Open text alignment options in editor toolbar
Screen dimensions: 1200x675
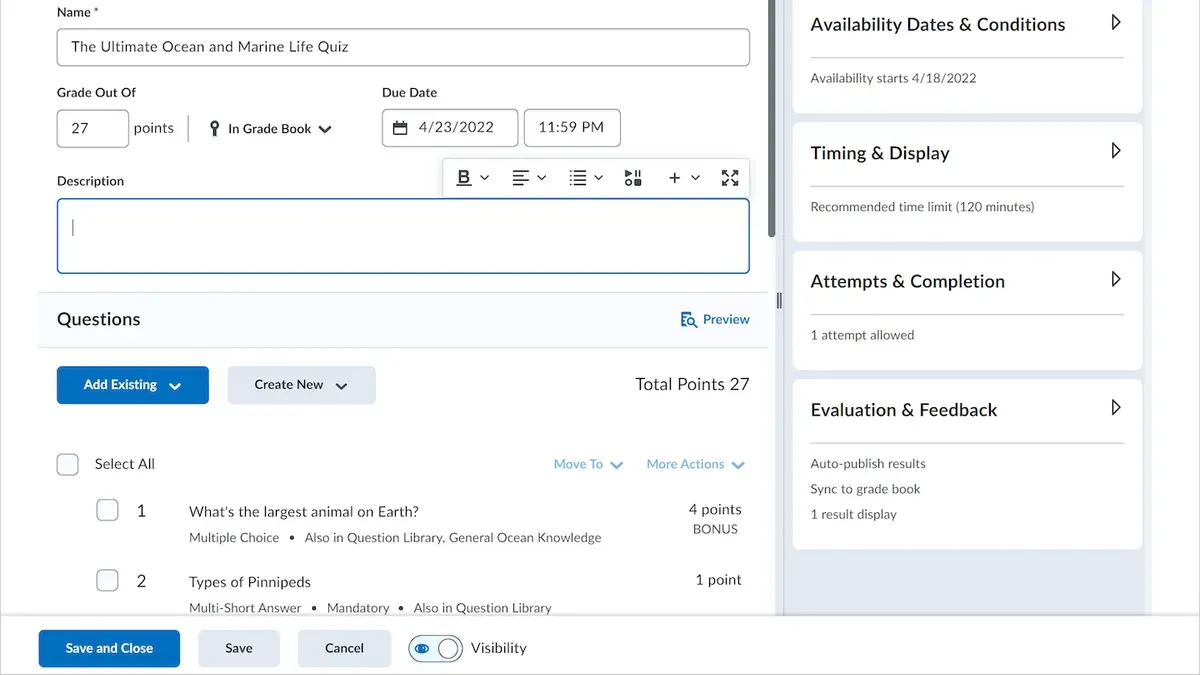click(x=529, y=178)
